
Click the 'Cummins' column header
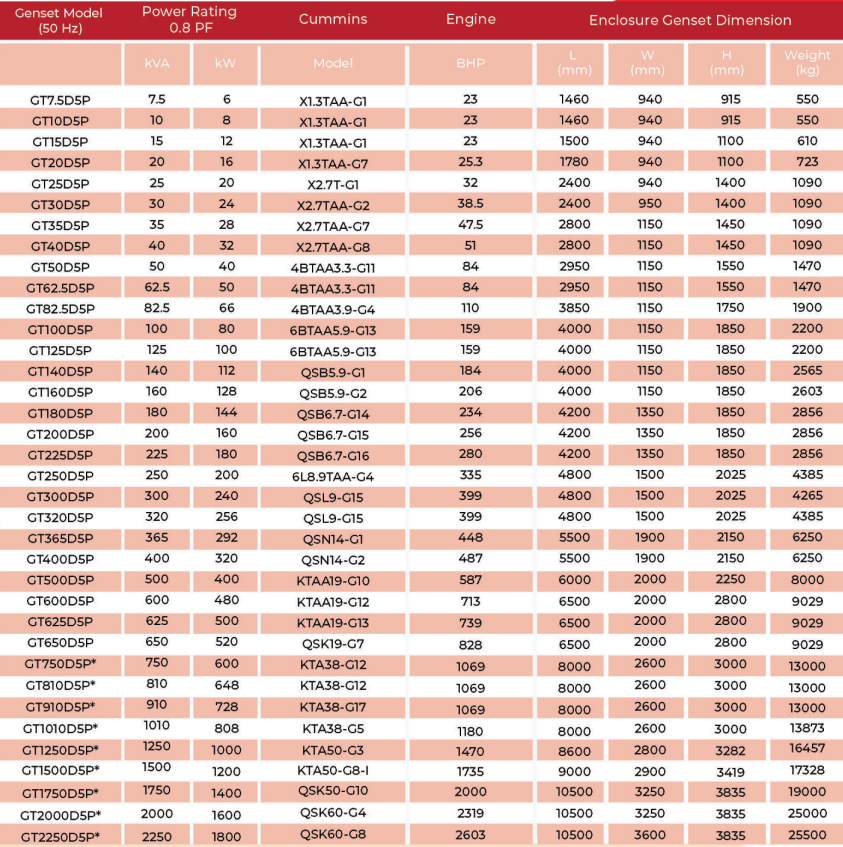(x=333, y=19)
